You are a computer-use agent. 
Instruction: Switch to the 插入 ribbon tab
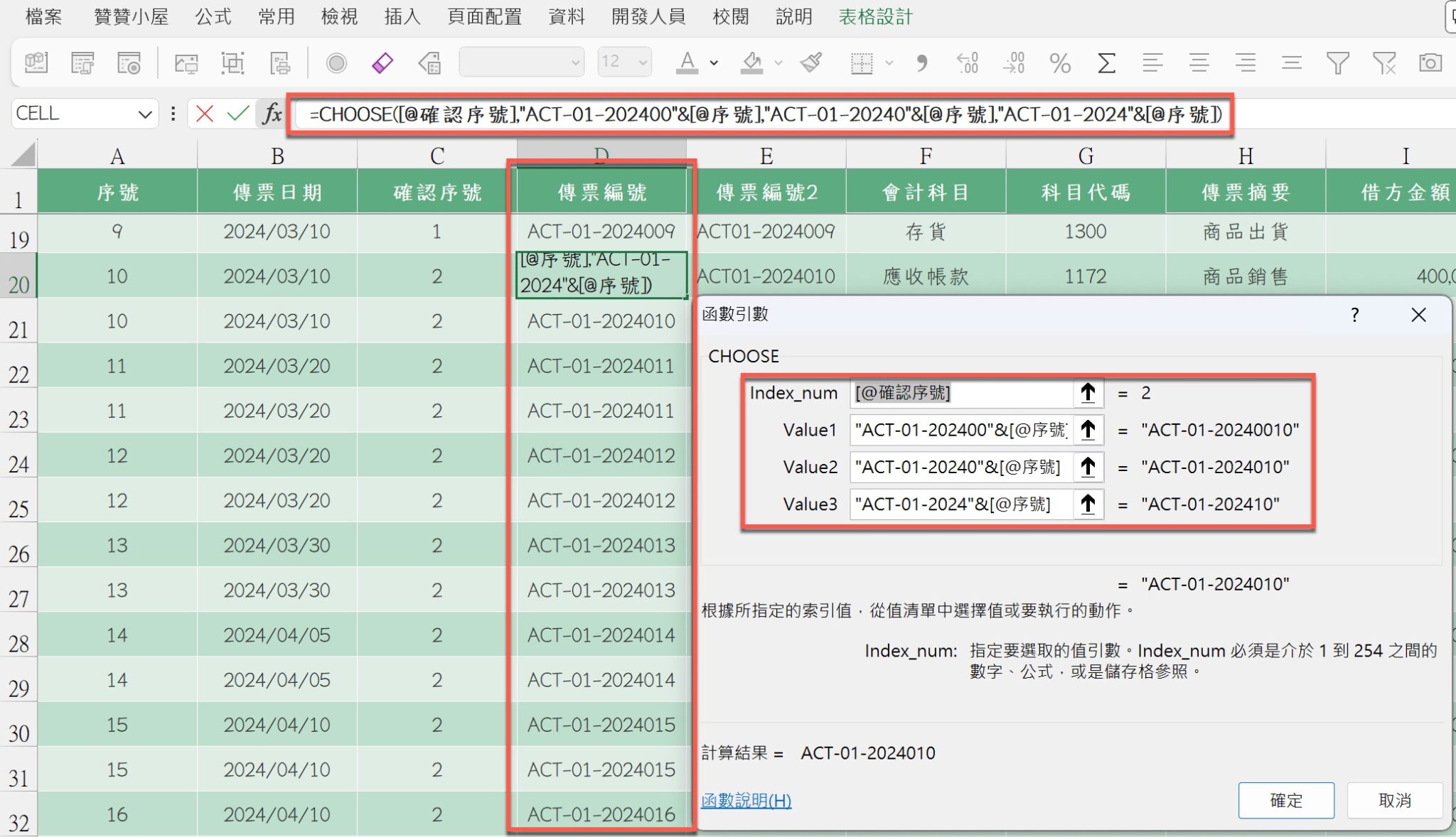click(402, 16)
